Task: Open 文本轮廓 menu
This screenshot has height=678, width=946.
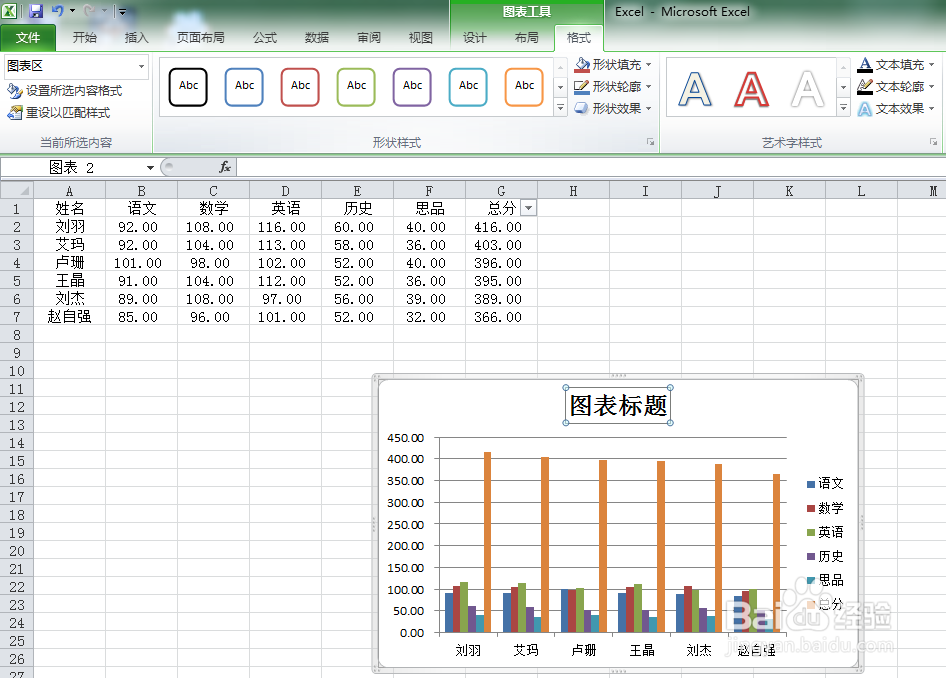Action: coord(896,87)
